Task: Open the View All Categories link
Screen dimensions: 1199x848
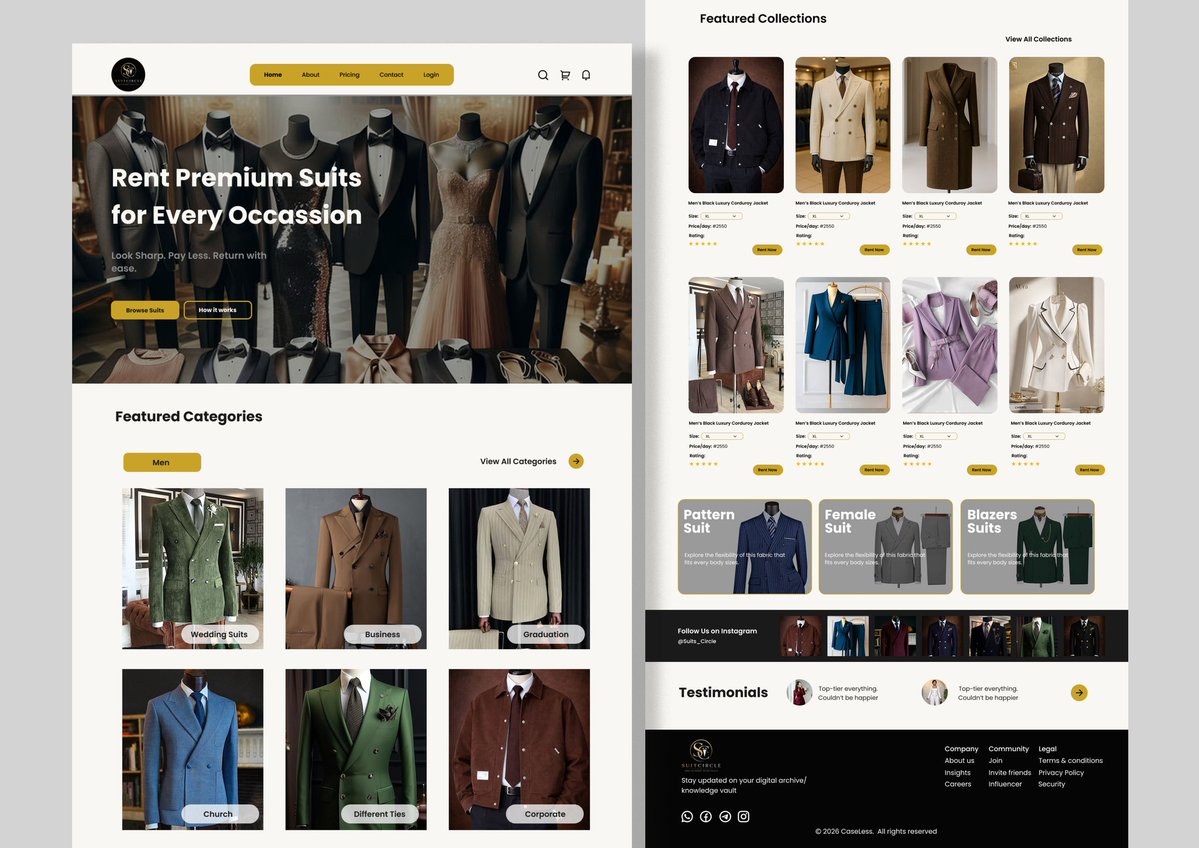Action: coord(518,461)
